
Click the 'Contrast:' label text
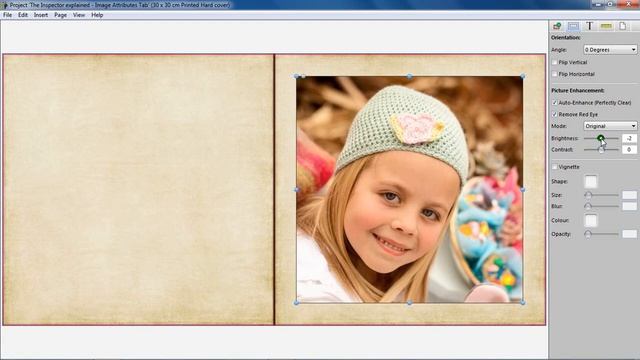pyautogui.click(x=562, y=150)
